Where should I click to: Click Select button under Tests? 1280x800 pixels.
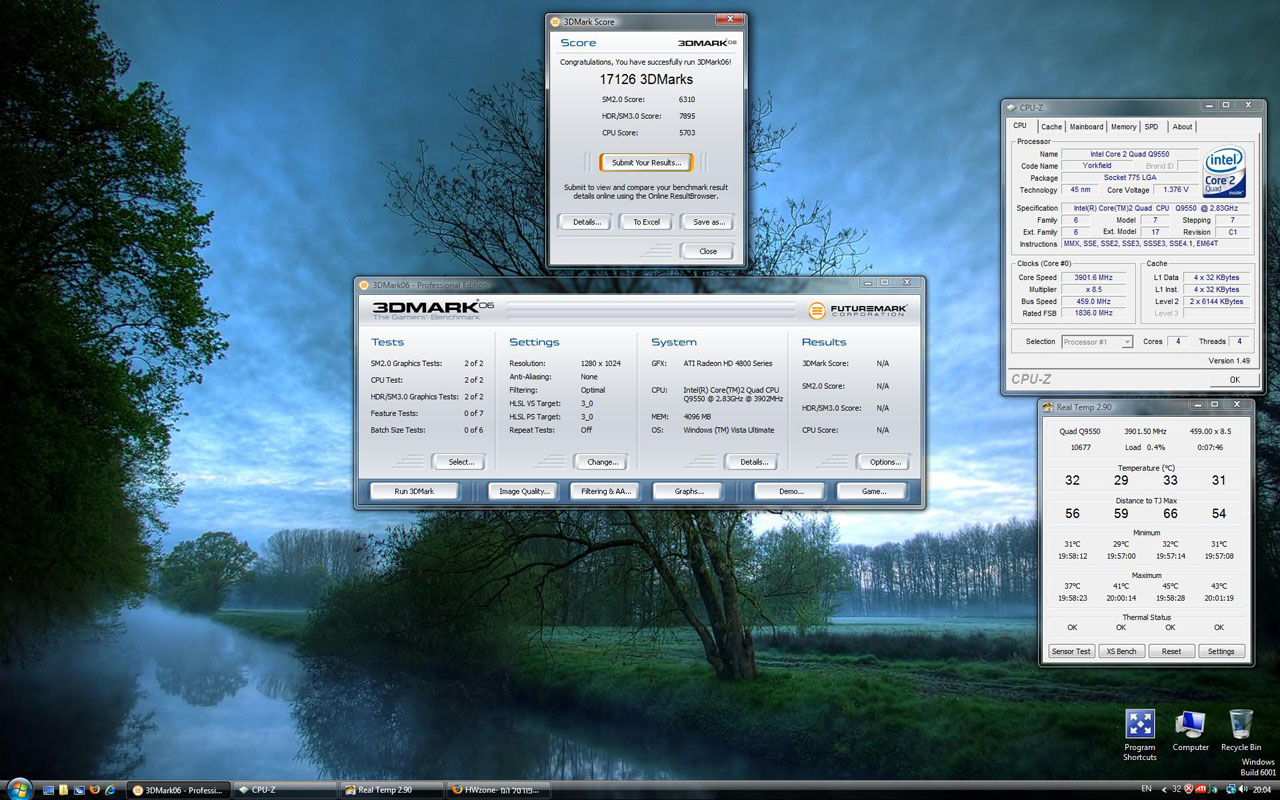[x=460, y=462]
